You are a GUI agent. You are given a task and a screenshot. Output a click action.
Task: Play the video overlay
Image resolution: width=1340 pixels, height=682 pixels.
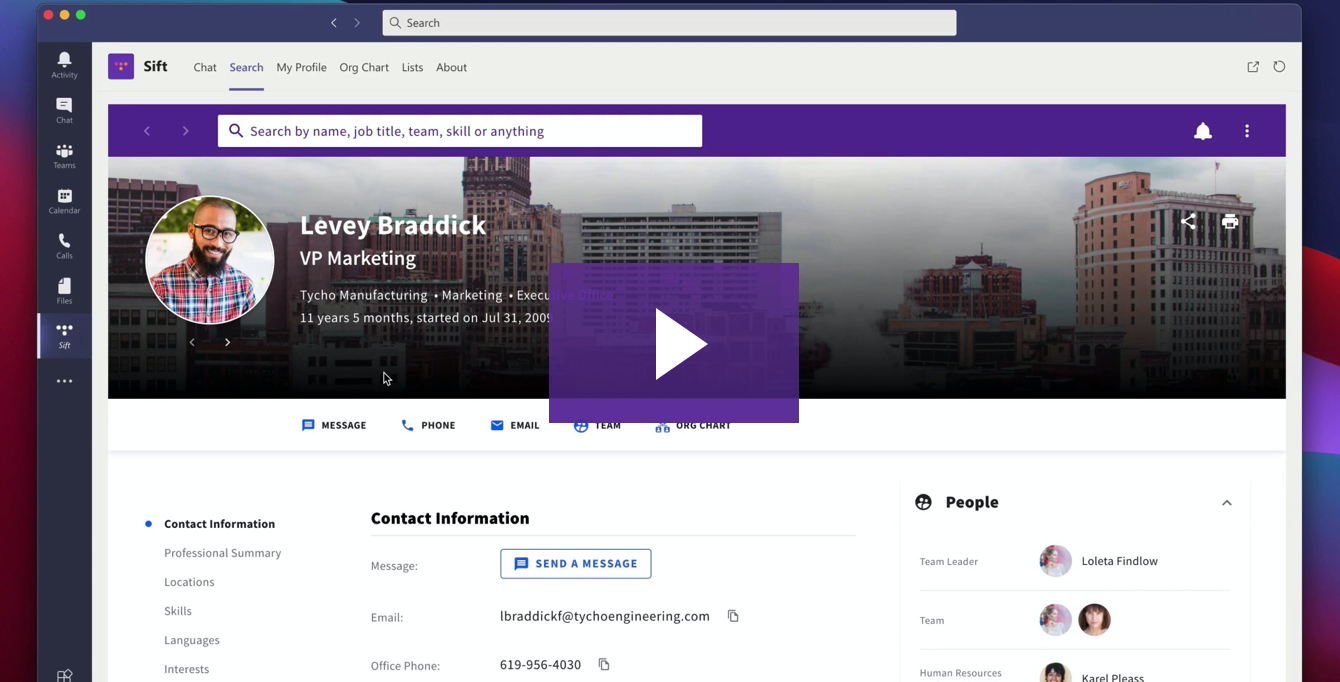(x=674, y=343)
